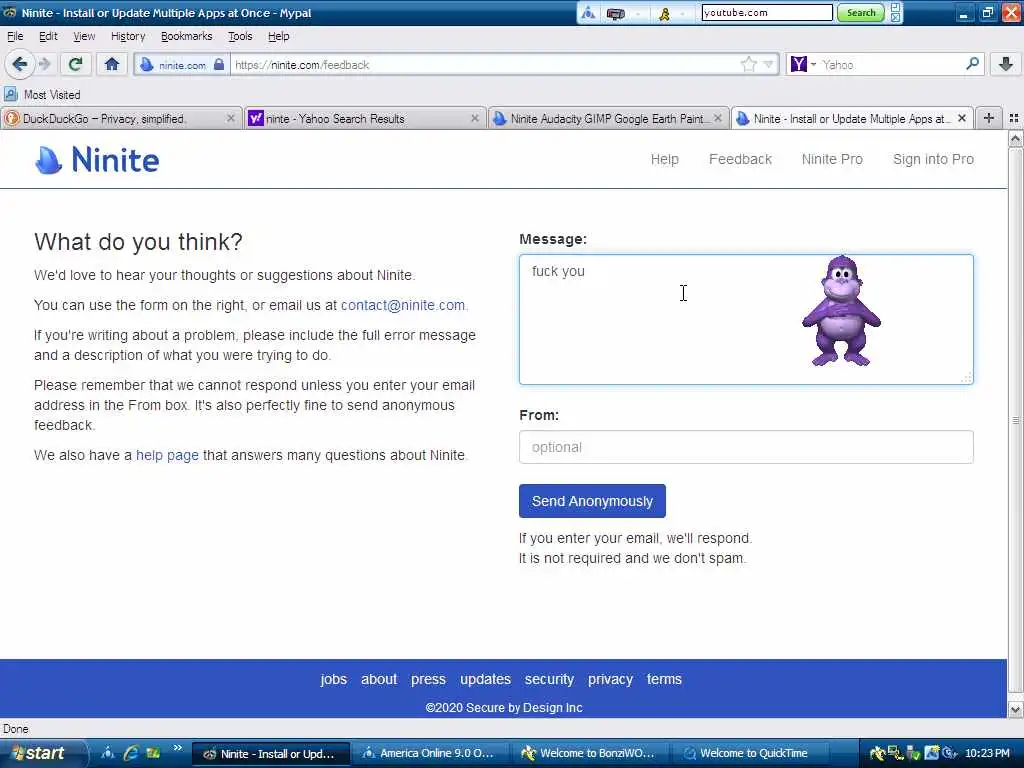
Task: Click the Forward navigation arrow
Action: [44, 64]
